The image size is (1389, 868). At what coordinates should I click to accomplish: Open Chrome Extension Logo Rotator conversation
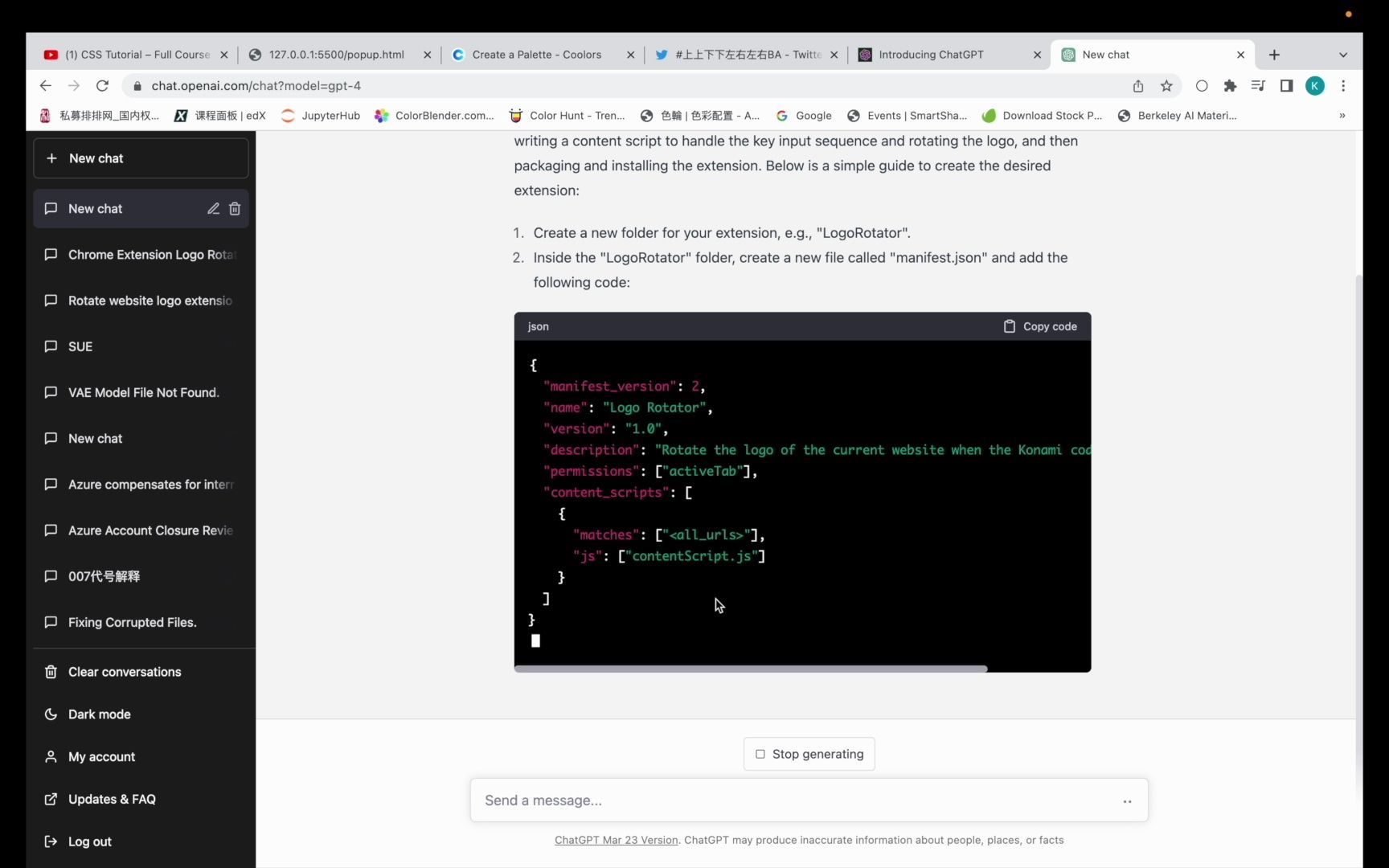point(141,255)
